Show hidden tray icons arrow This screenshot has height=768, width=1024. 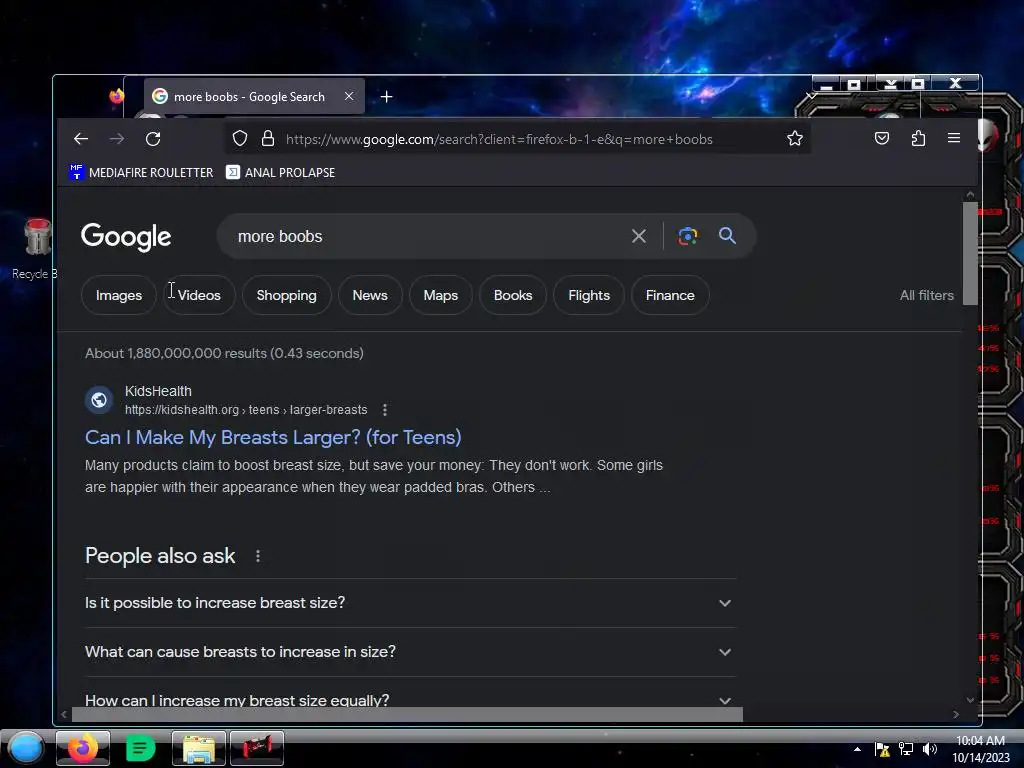click(857, 749)
